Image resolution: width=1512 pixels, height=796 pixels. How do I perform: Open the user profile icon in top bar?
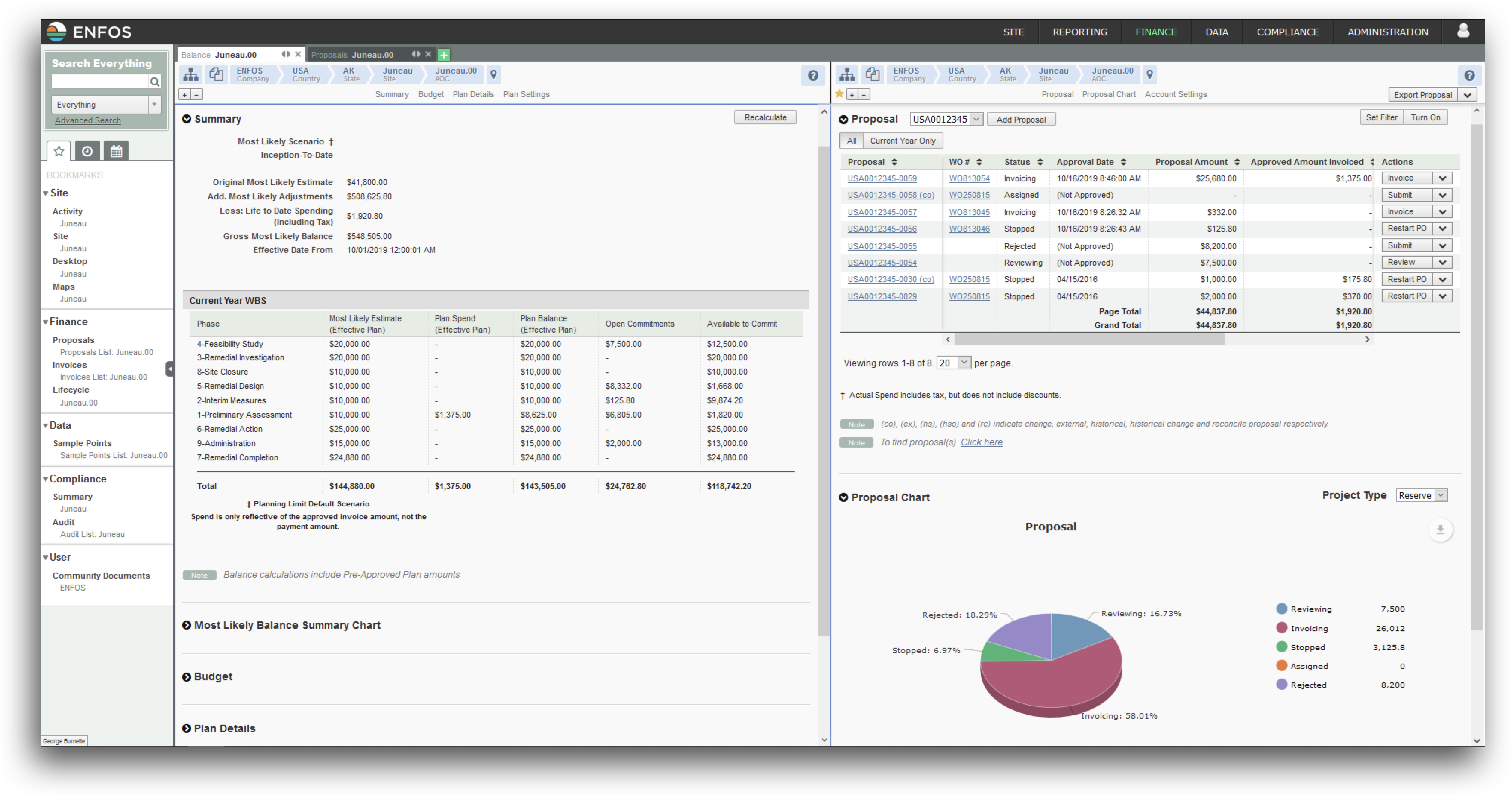(x=1463, y=30)
